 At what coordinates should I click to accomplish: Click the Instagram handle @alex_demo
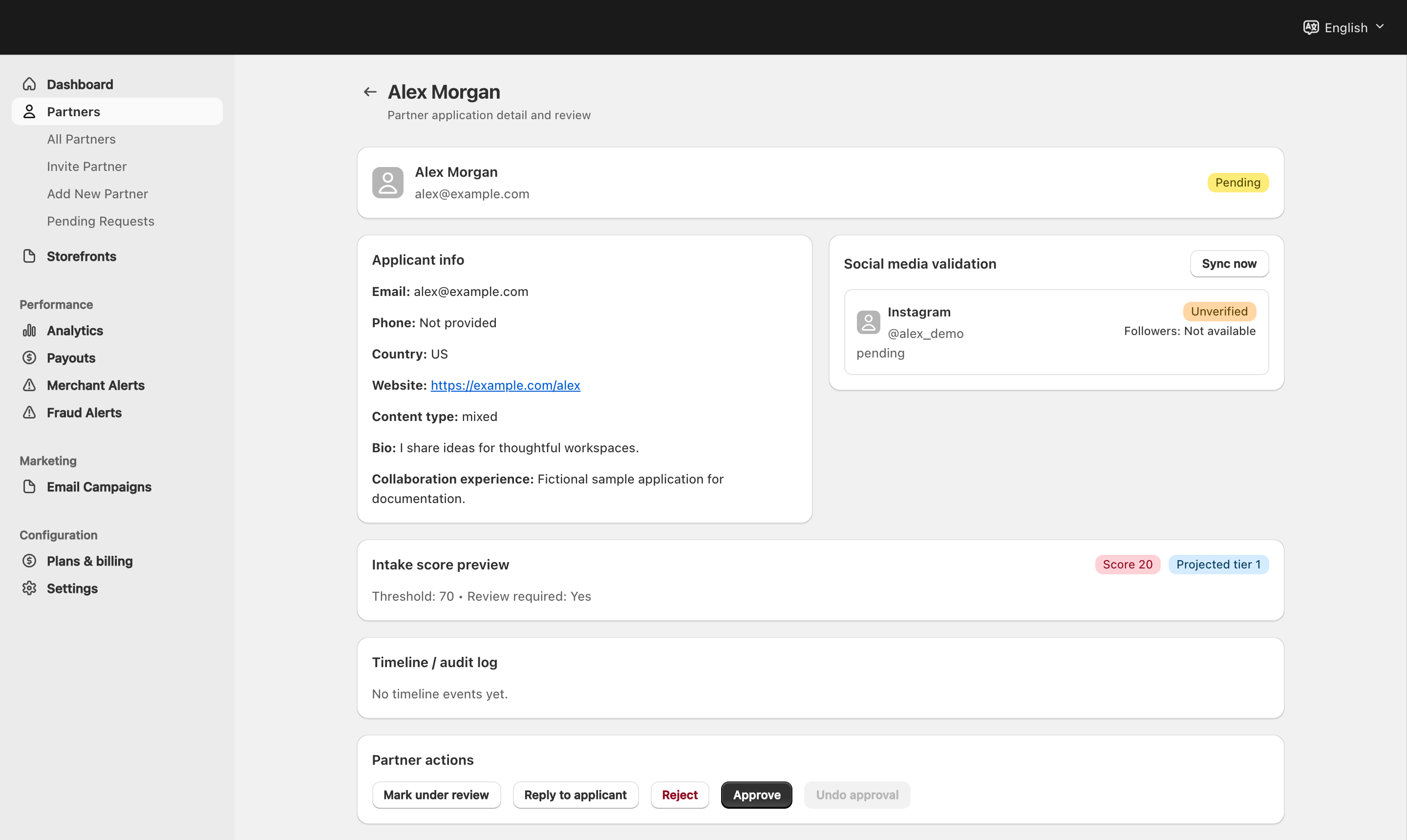pyautogui.click(x=925, y=334)
